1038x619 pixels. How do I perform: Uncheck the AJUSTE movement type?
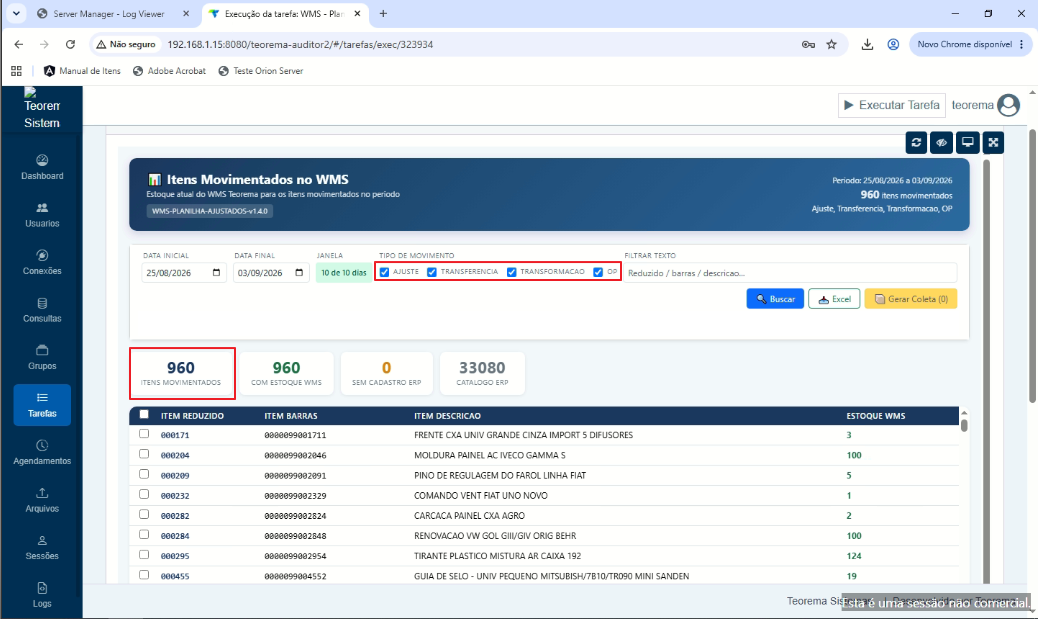385,272
